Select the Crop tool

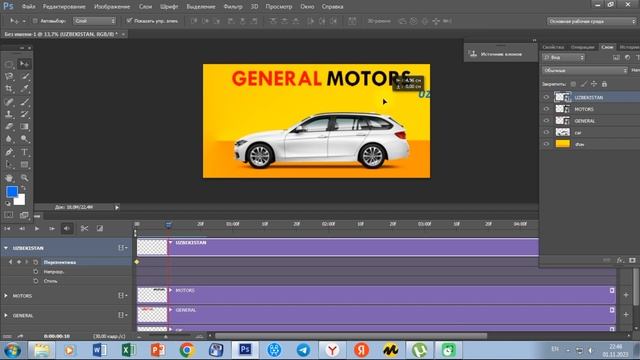coord(9,89)
